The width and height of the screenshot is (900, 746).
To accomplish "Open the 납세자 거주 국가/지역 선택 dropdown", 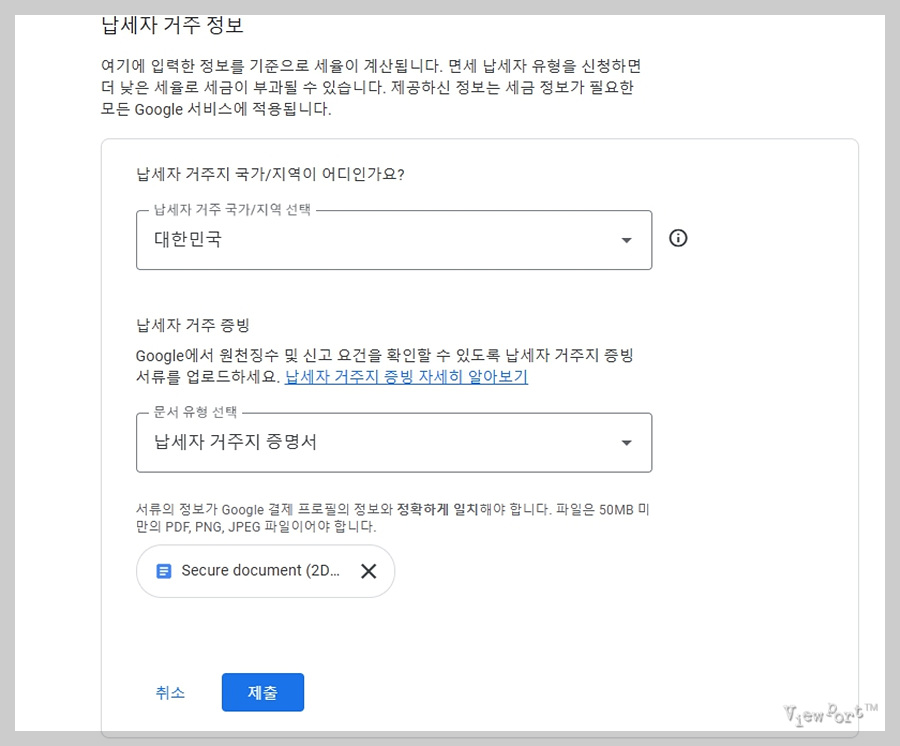I will click(x=394, y=240).
